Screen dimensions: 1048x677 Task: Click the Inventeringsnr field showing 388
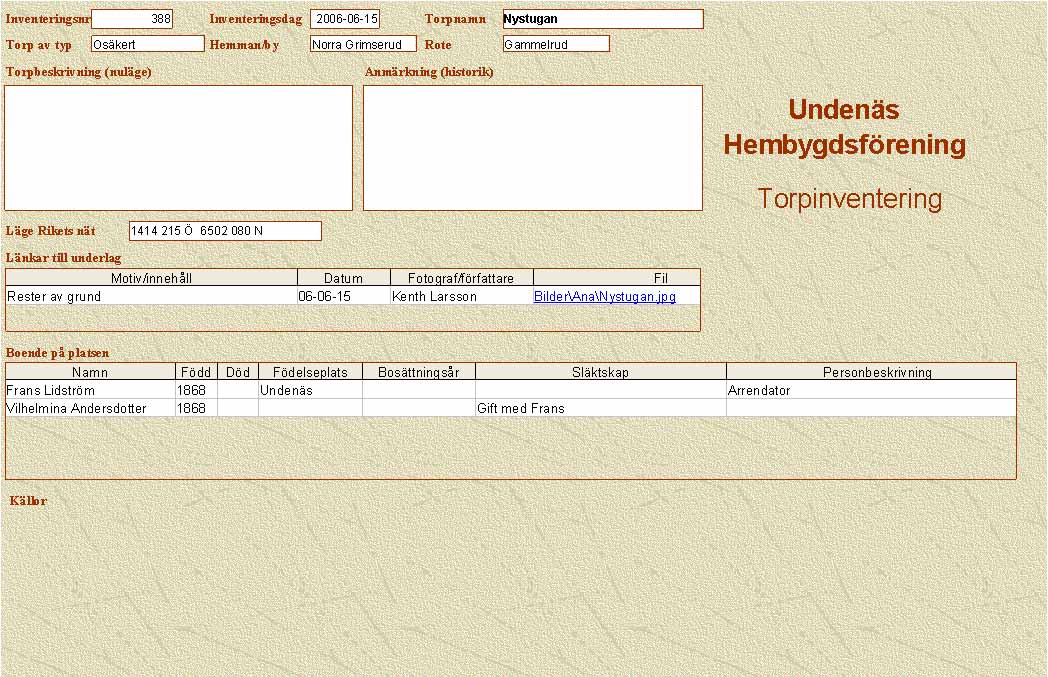click(x=132, y=19)
